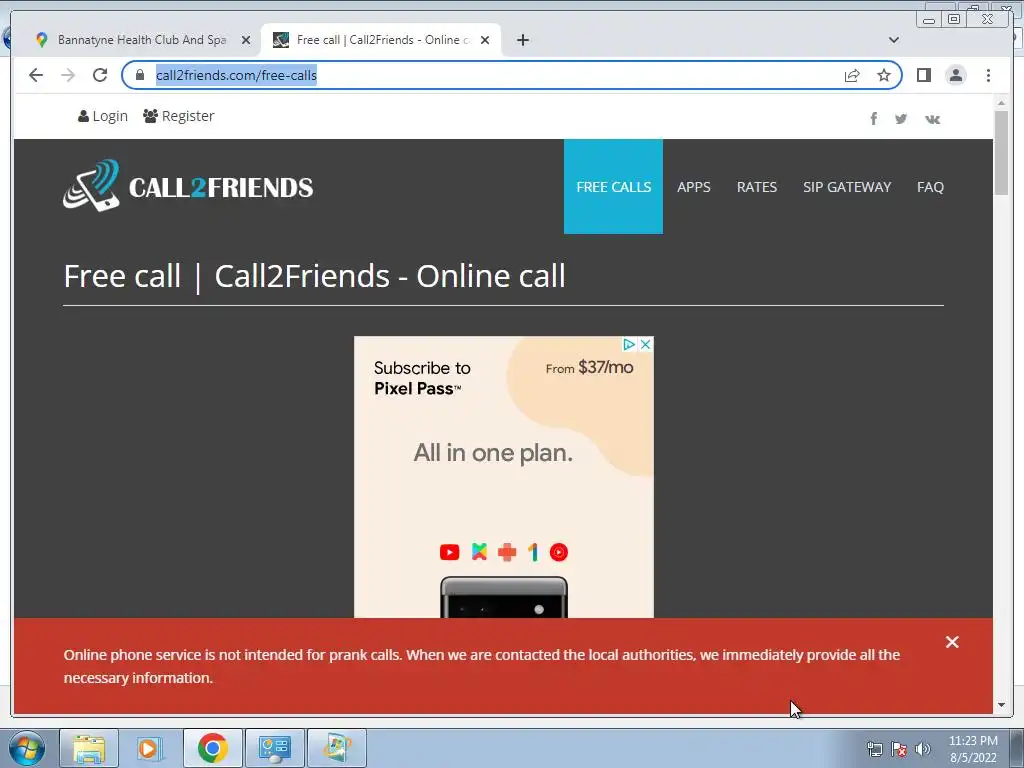
Task: Open the Chrome profile avatar
Action: pos(955,75)
